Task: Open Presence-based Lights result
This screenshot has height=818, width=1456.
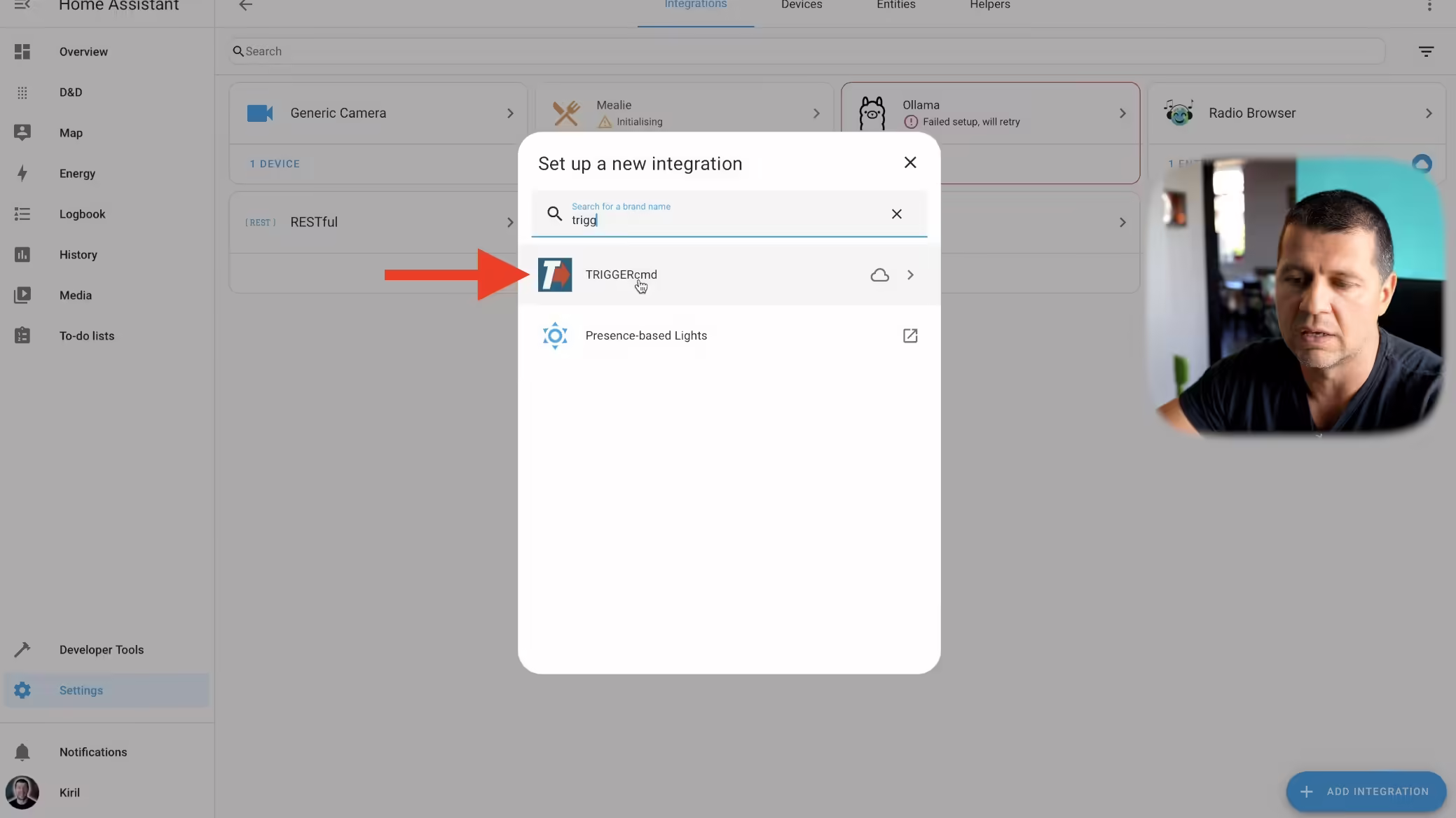Action: [729, 335]
